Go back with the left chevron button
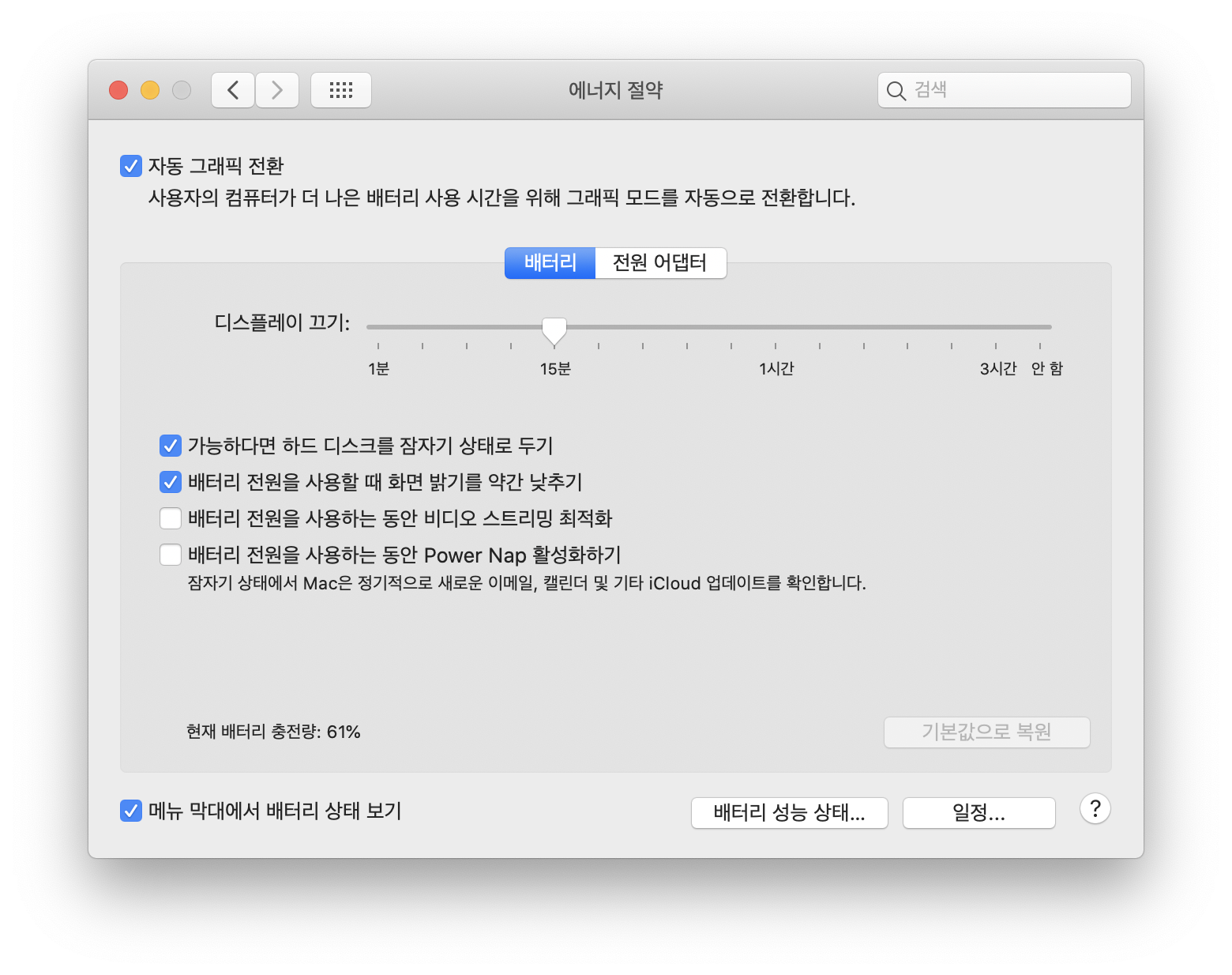1232x975 pixels. click(x=233, y=90)
